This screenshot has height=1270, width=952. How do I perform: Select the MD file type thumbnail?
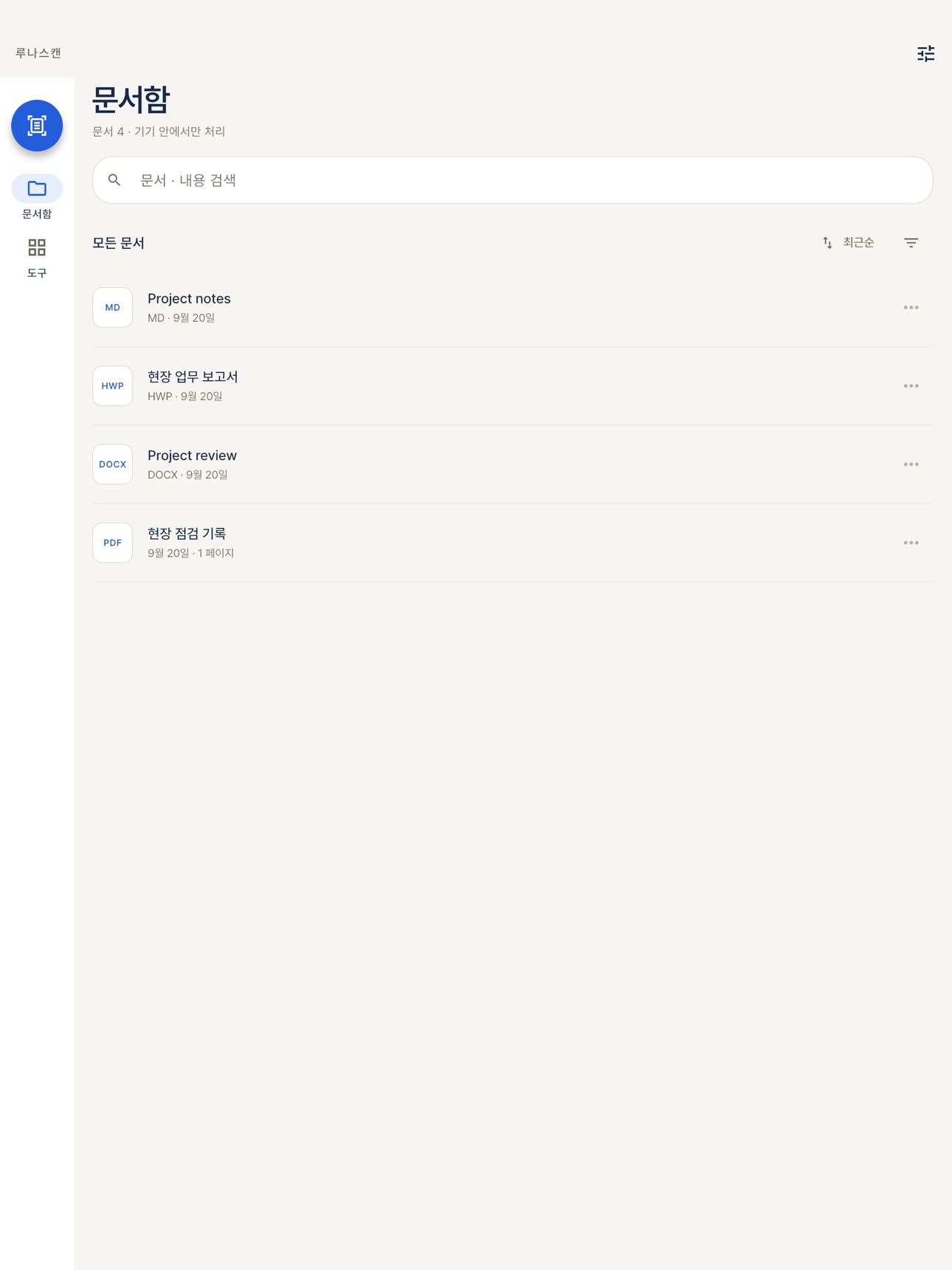(x=113, y=307)
